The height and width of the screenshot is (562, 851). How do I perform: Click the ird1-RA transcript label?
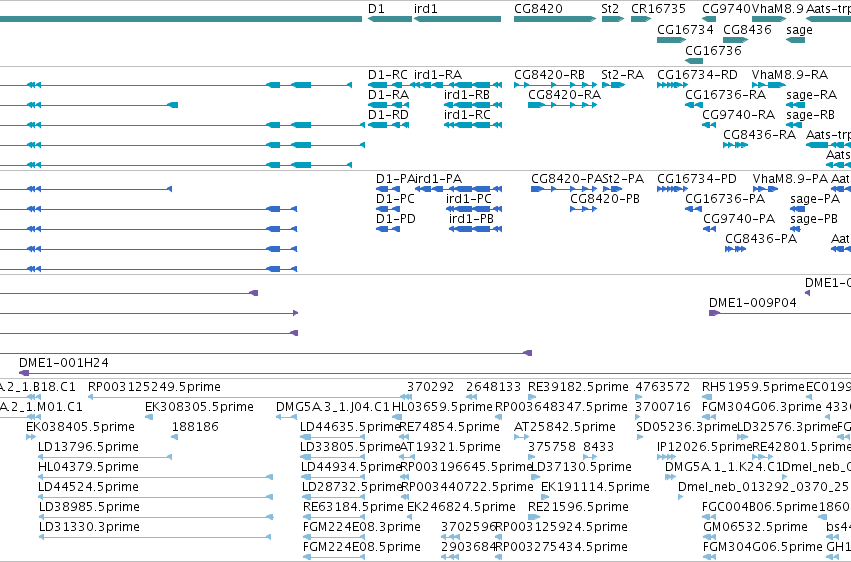click(x=438, y=75)
